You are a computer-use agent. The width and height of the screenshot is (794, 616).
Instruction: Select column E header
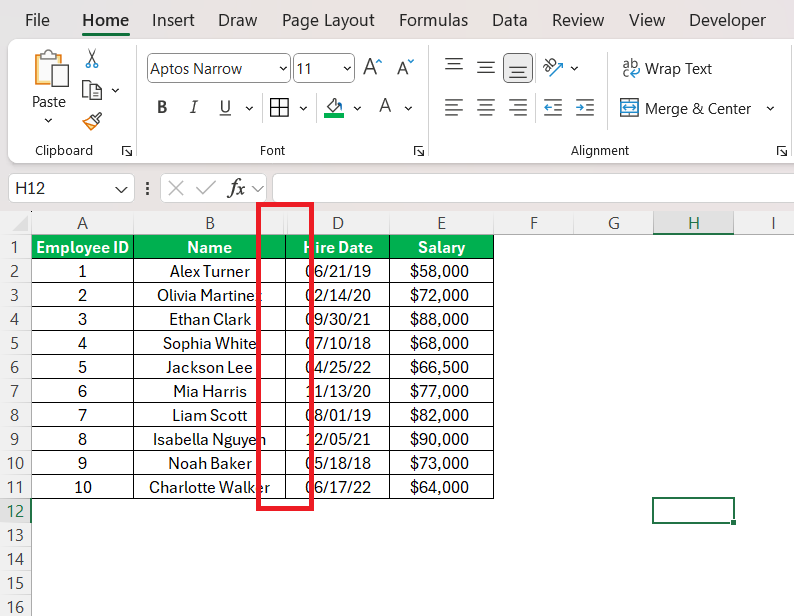pos(442,223)
